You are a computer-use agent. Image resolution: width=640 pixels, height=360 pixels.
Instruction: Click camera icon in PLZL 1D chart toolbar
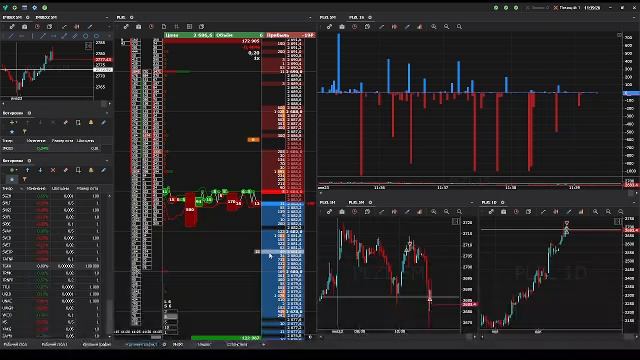503,211
